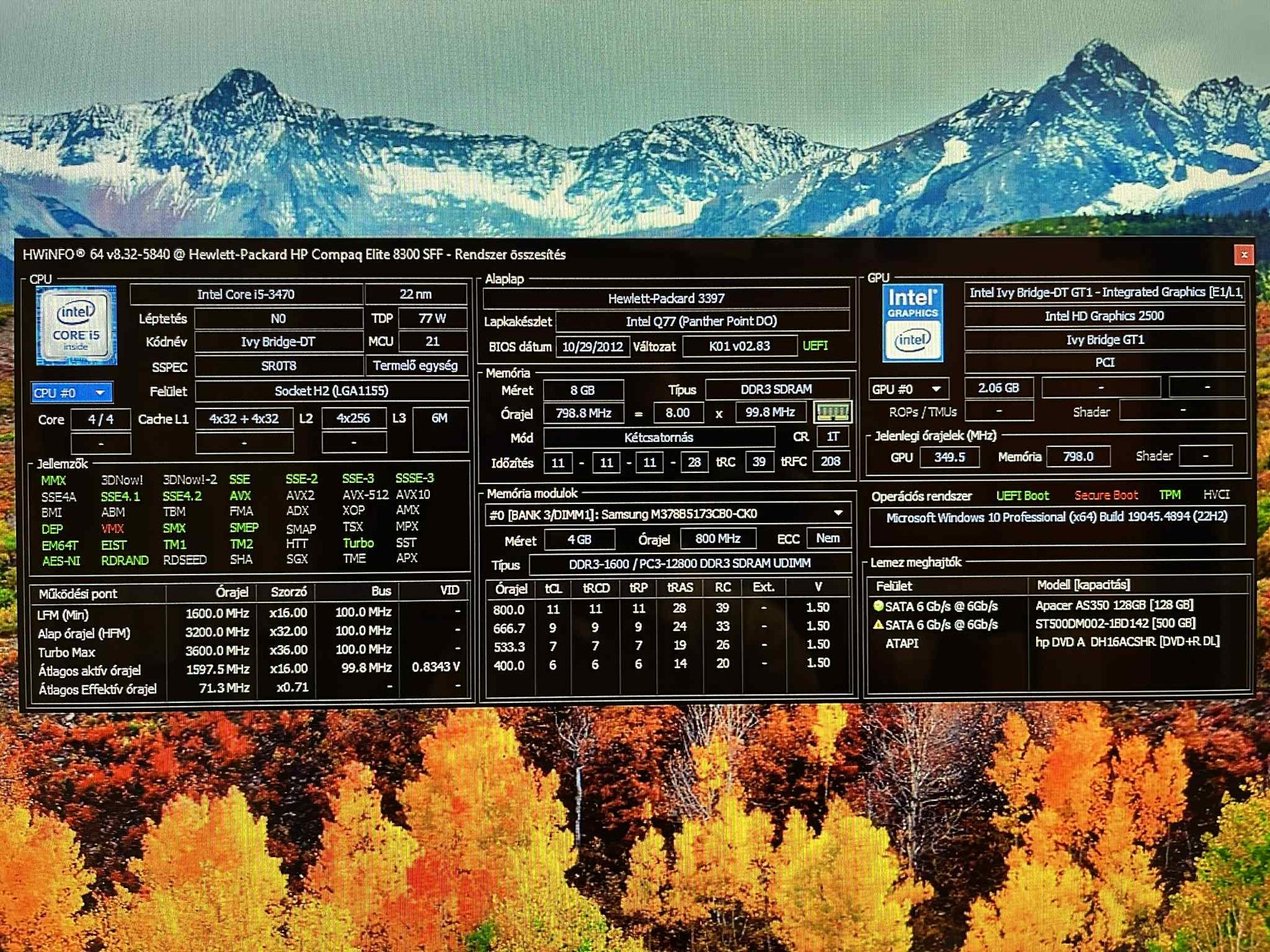Select the "hp DVD A DH16ACSHR" drive row
Image resolution: width=1270 pixels, height=952 pixels.
click(1060, 642)
